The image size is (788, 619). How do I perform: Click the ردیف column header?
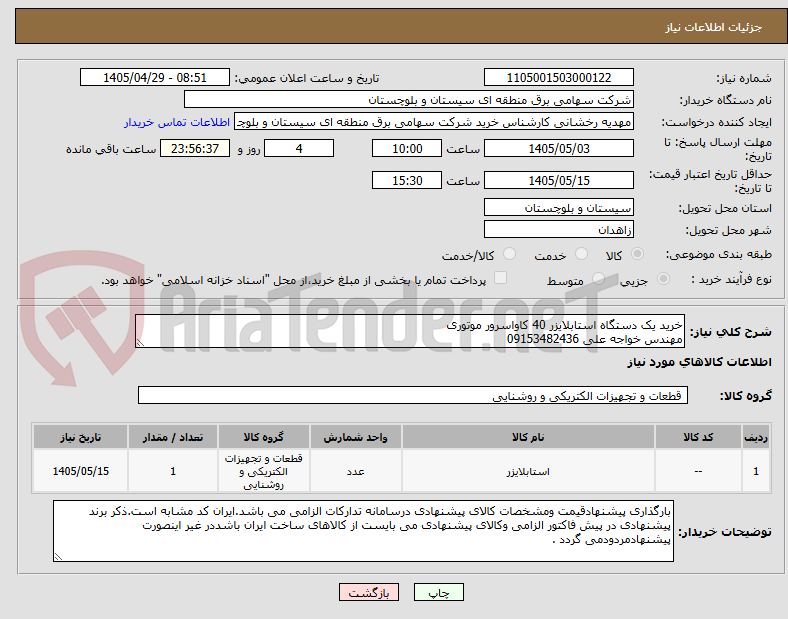[756, 437]
